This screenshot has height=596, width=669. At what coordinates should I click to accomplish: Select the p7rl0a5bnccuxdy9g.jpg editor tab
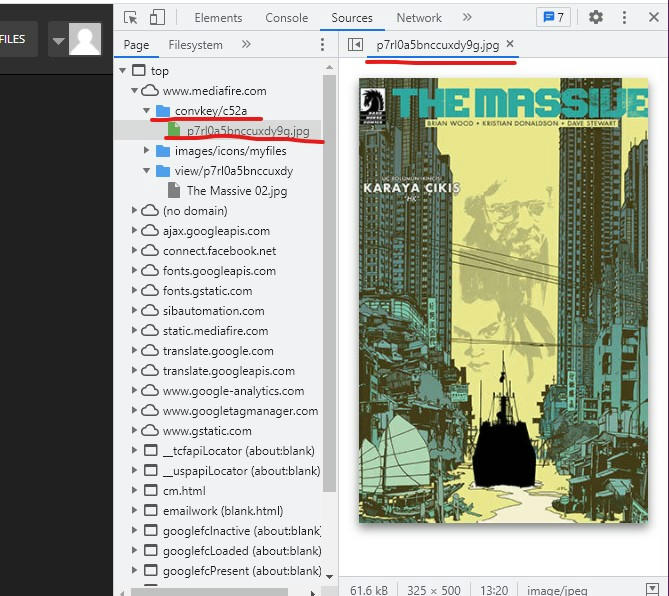(437, 45)
